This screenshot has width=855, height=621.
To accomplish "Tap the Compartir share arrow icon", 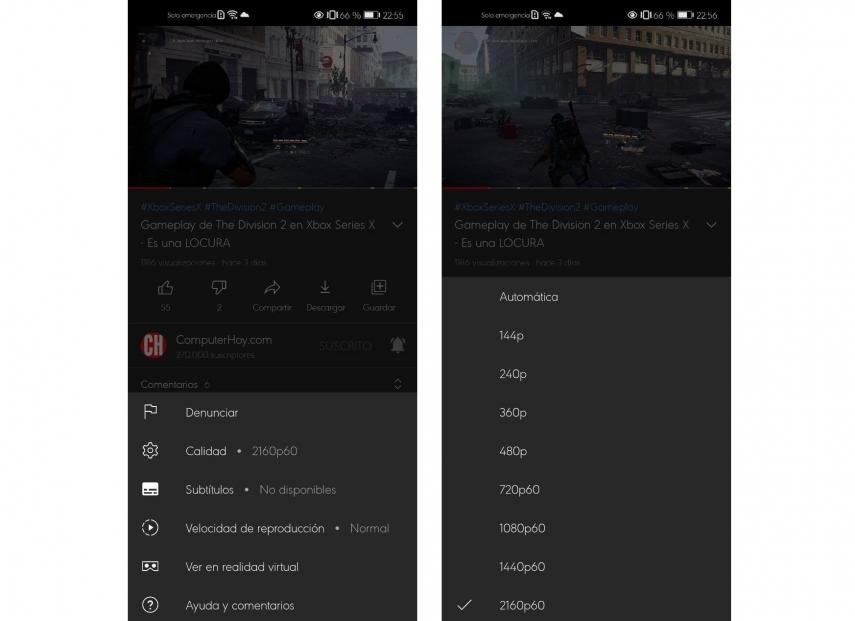I will point(272,287).
